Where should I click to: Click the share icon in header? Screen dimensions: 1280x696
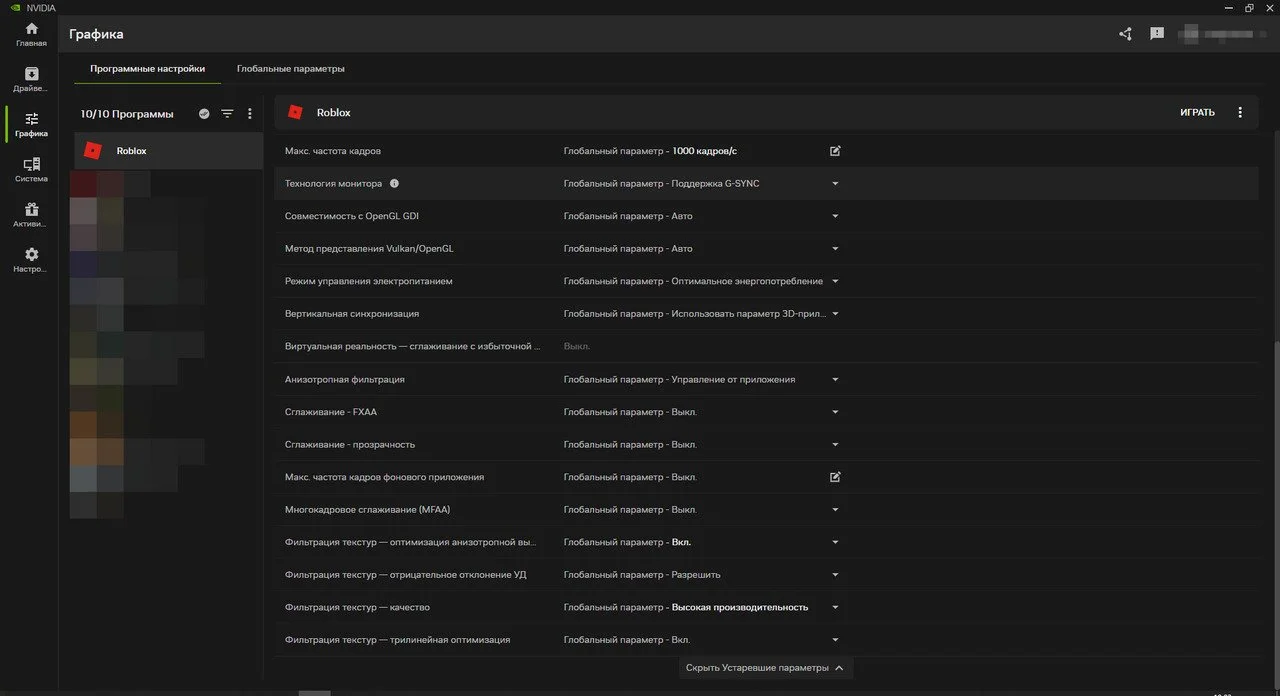coord(1125,34)
